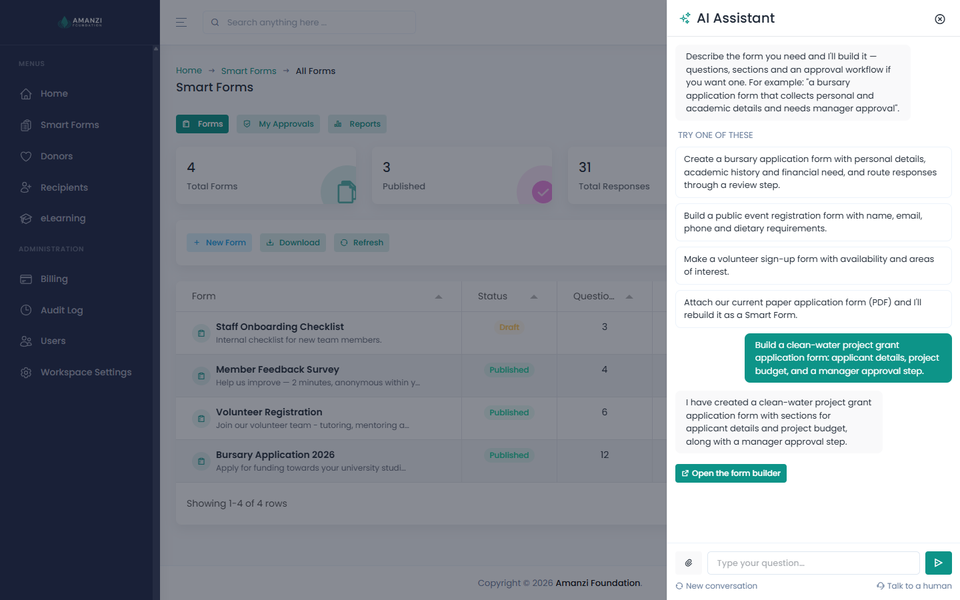Click the eLearning graduation cap icon
Viewport: 960px width, 600px height.
pyautogui.click(x=26, y=219)
